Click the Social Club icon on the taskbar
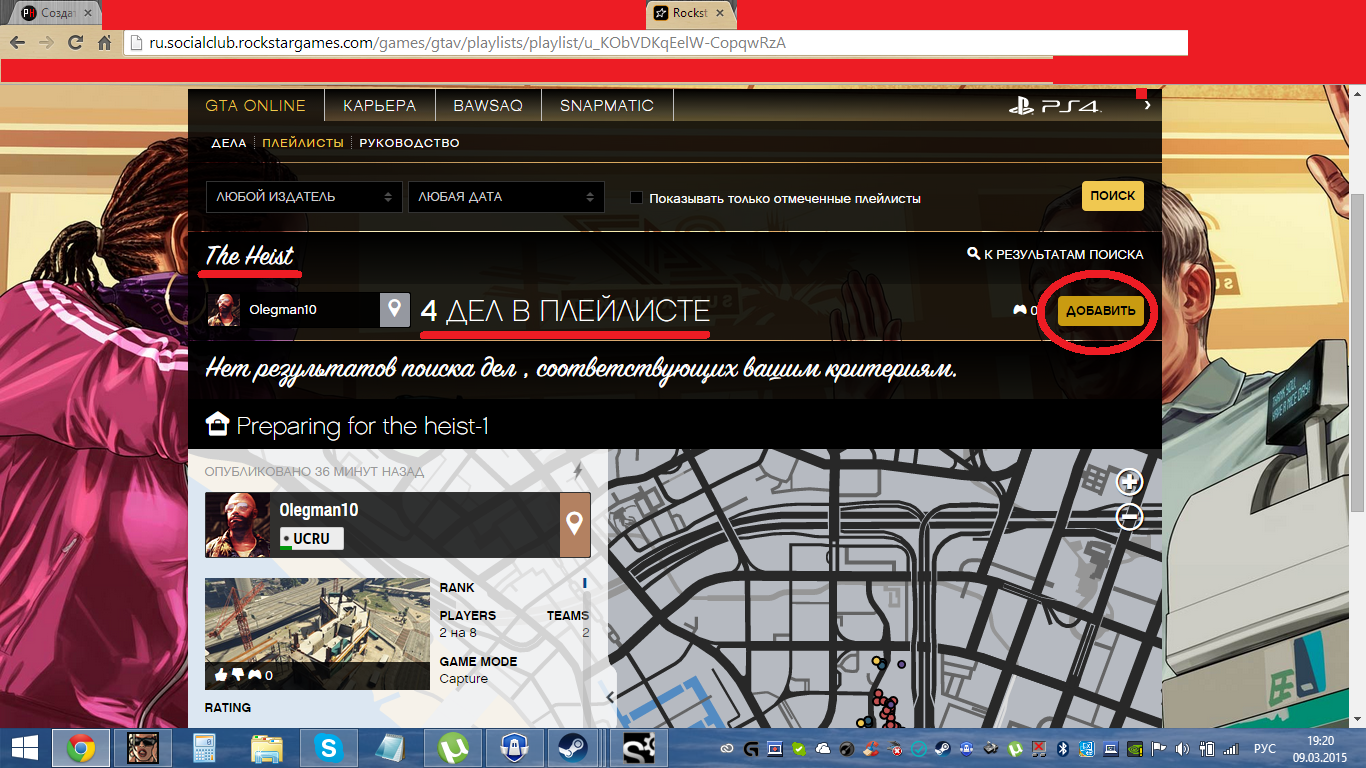The height and width of the screenshot is (768, 1366). (x=638, y=748)
